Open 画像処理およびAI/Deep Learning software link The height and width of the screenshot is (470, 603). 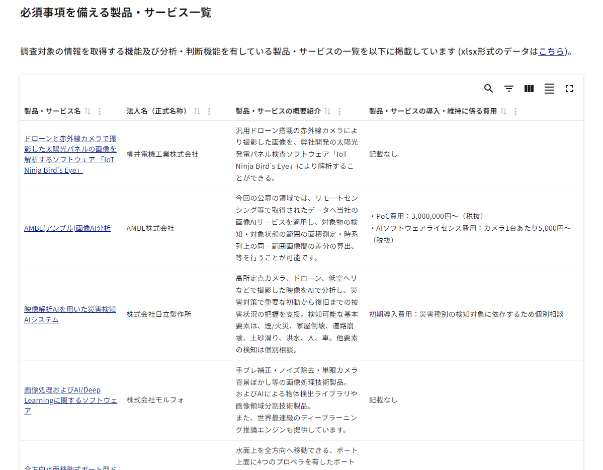[x=70, y=400]
